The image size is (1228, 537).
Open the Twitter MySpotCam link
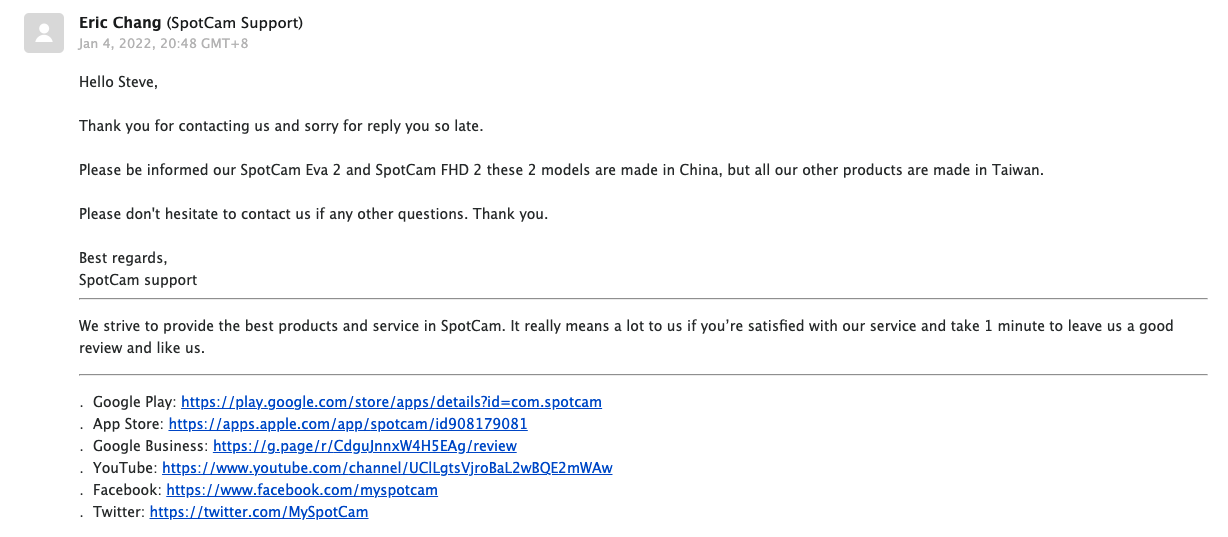[x=258, y=512]
